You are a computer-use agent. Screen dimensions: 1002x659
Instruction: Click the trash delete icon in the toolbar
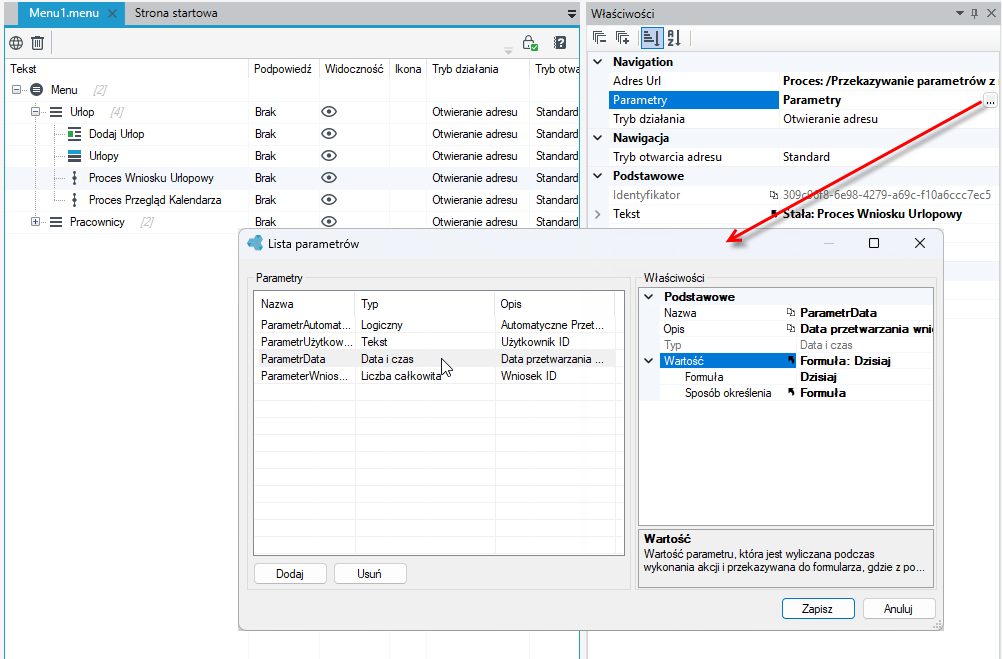click(38, 43)
